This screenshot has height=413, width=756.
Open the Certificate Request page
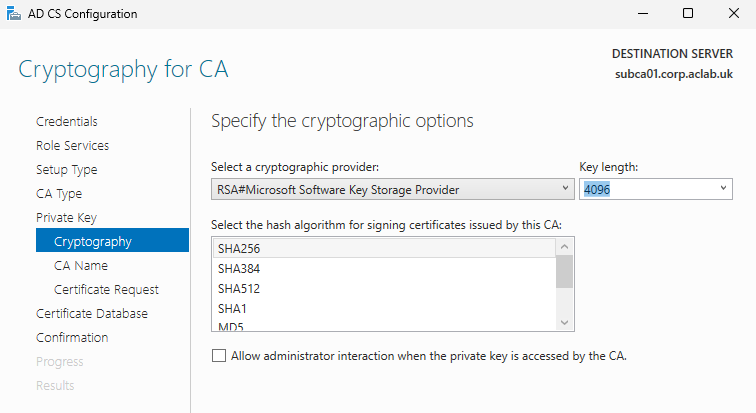(x=106, y=290)
